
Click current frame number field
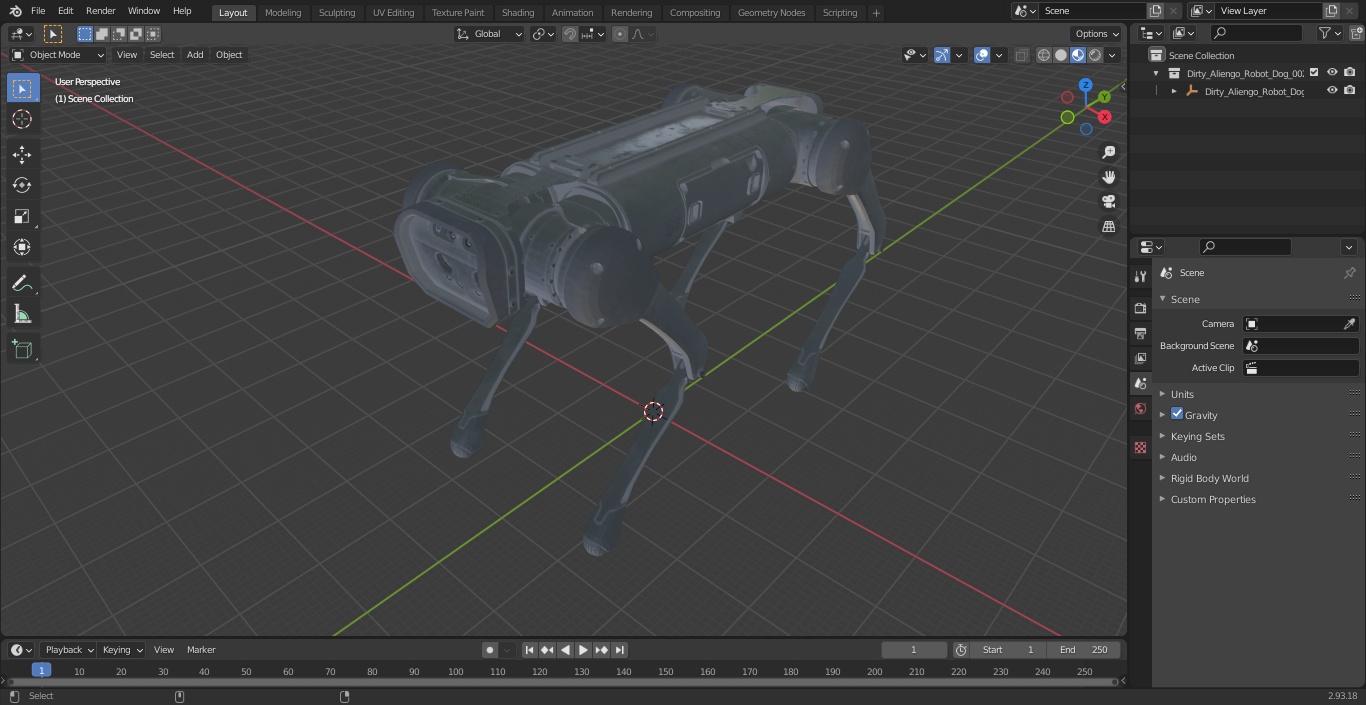(x=913, y=650)
